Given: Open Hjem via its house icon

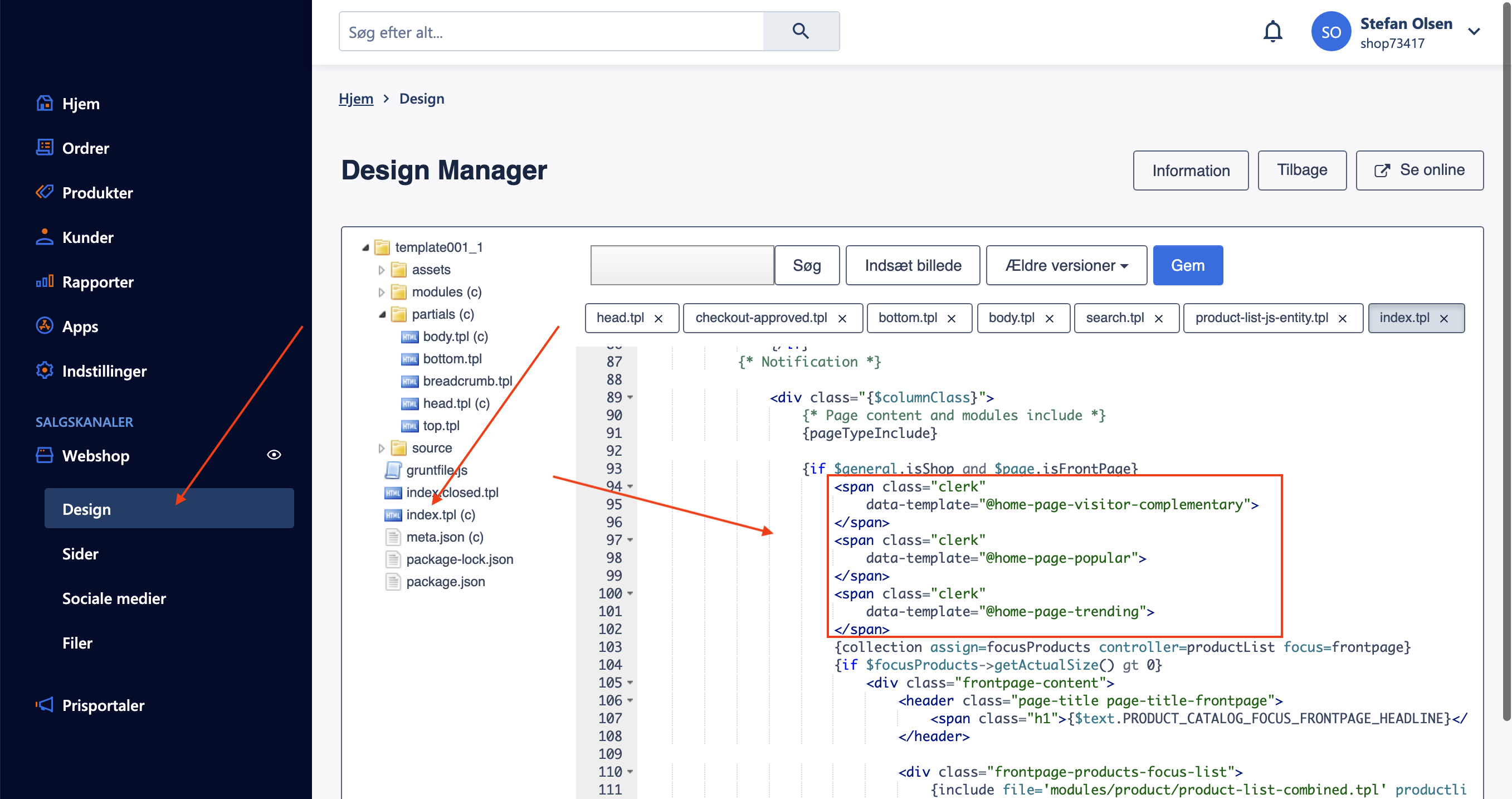Looking at the screenshot, I should 45,103.
